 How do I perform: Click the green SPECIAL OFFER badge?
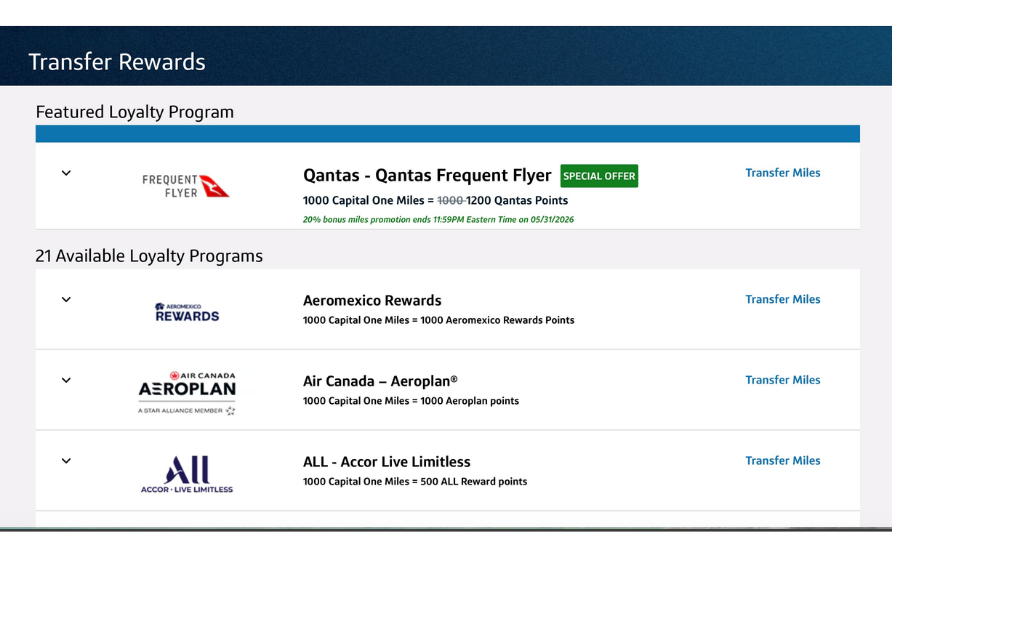point(599,176)
